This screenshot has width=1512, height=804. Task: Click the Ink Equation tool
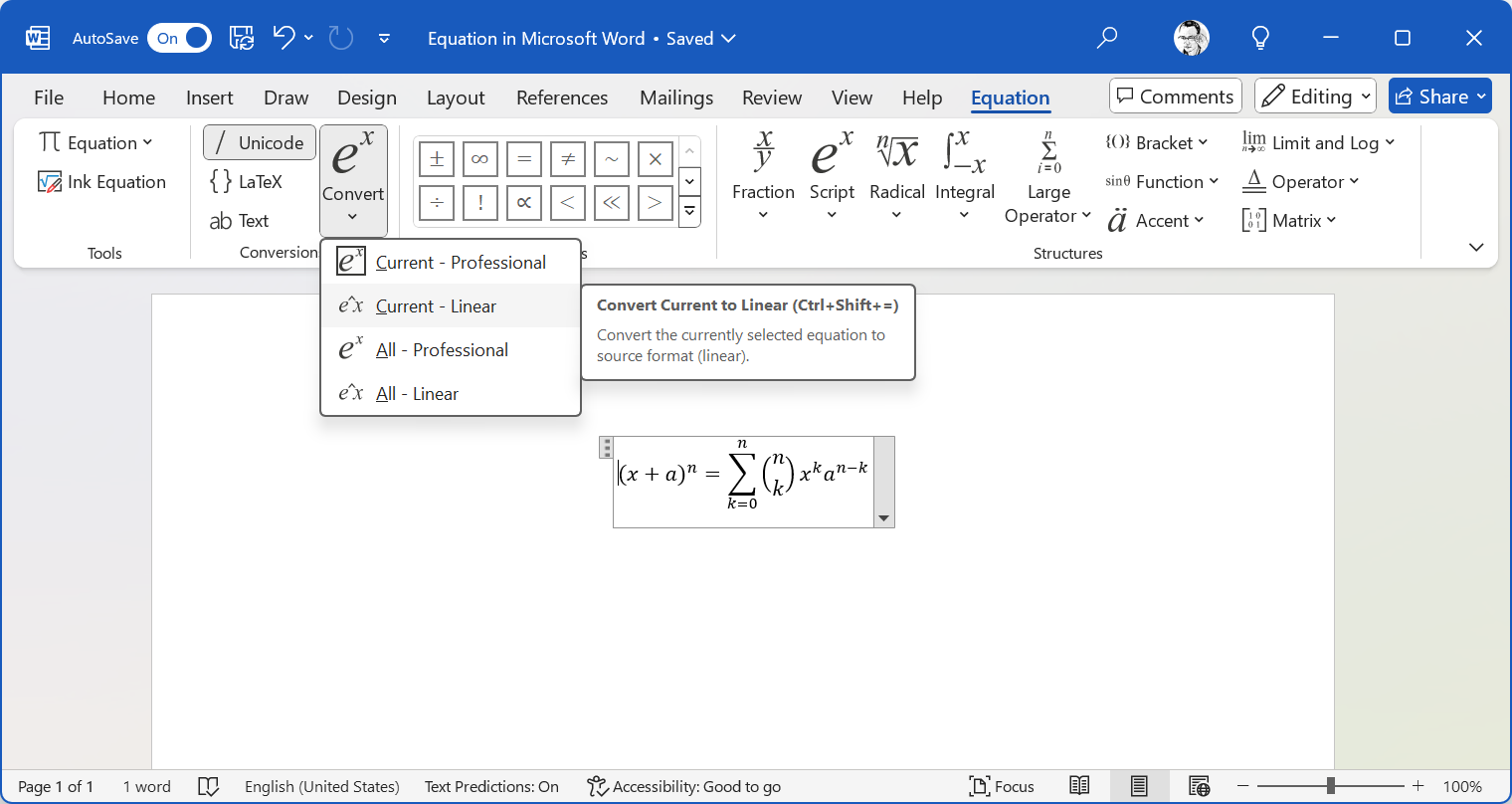[102, 182]
